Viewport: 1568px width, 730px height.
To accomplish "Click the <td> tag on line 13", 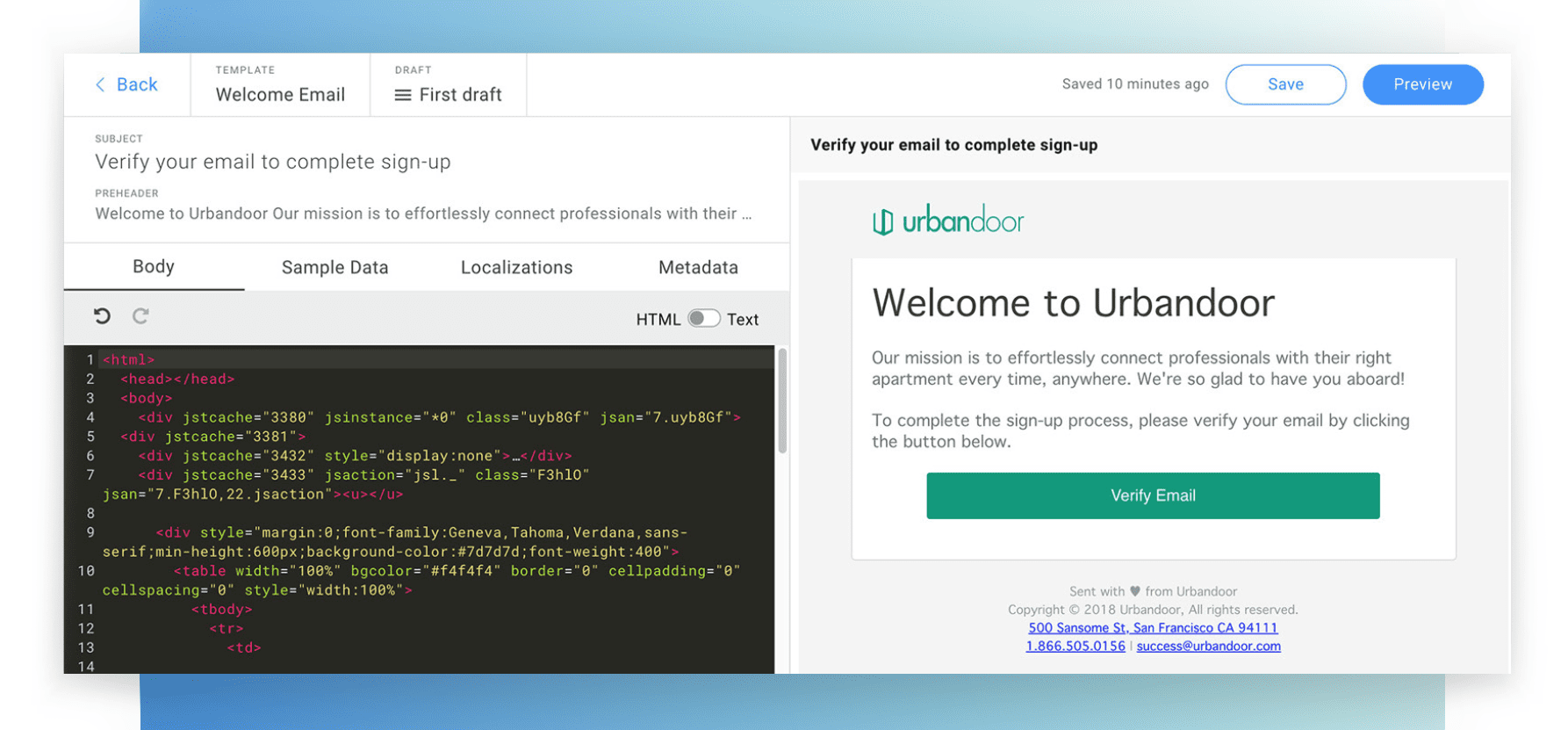I will pos(243,647).
